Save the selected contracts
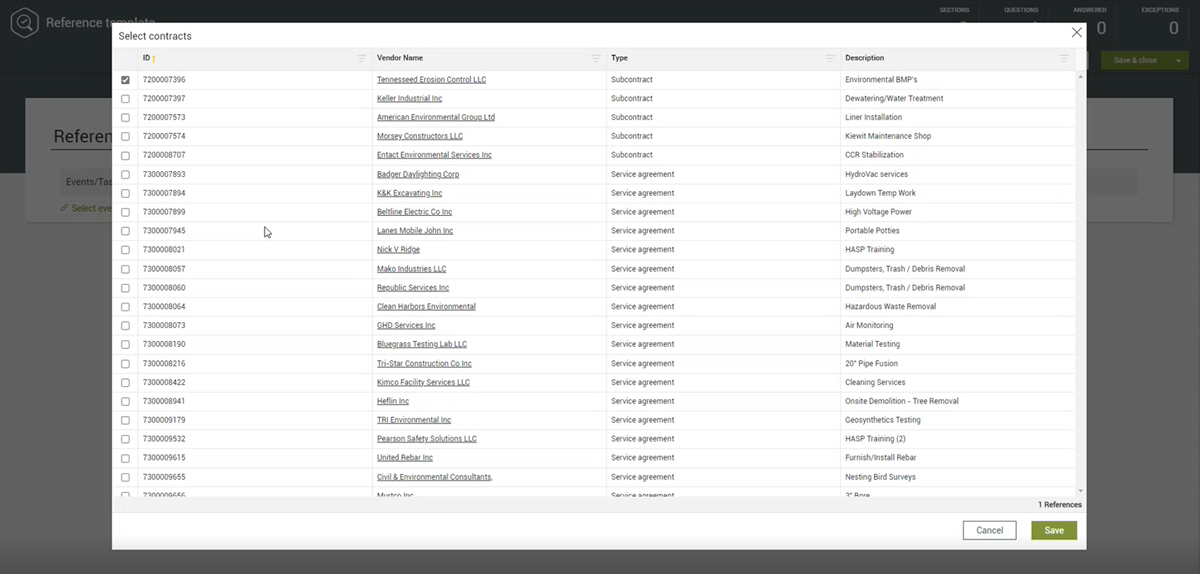The image size is (1200, 574). tap(1054, 530)
